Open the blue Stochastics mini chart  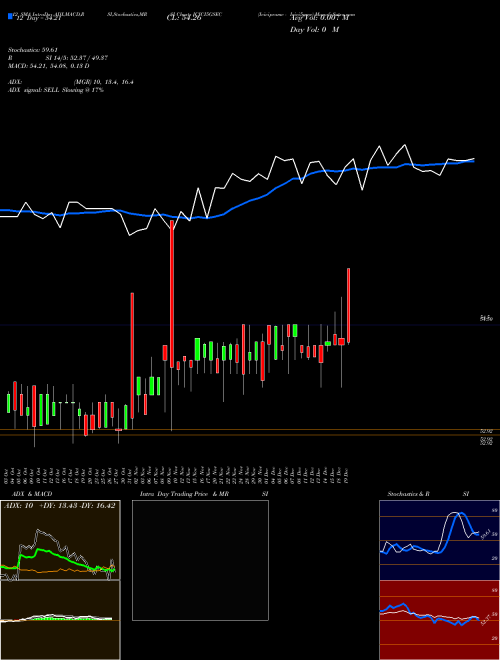tap(439, 540)
